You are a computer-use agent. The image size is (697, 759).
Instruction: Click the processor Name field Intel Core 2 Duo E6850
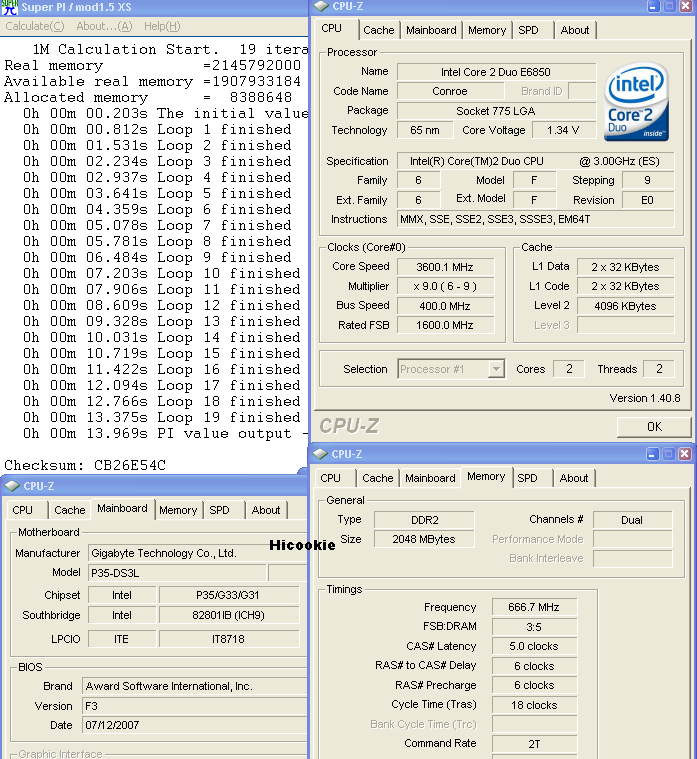(496, 72)
